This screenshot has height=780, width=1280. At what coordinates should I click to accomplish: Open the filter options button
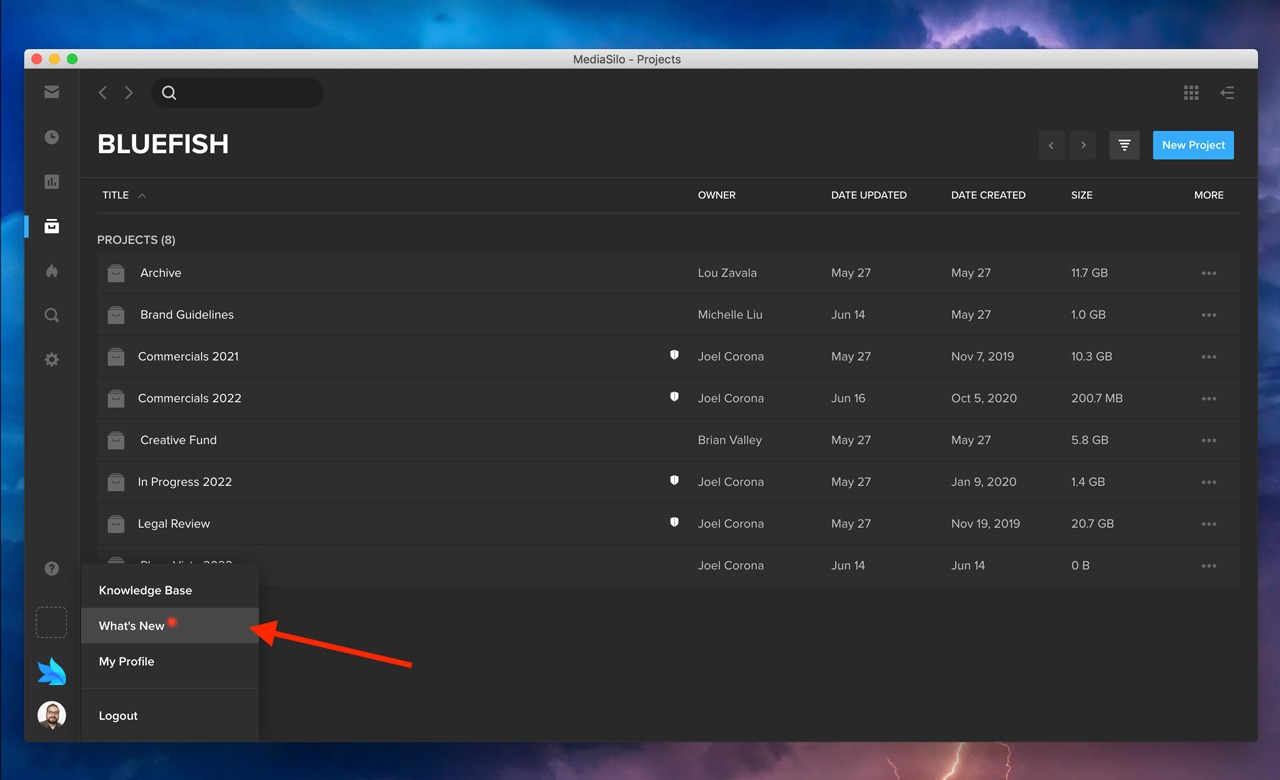1124,145
